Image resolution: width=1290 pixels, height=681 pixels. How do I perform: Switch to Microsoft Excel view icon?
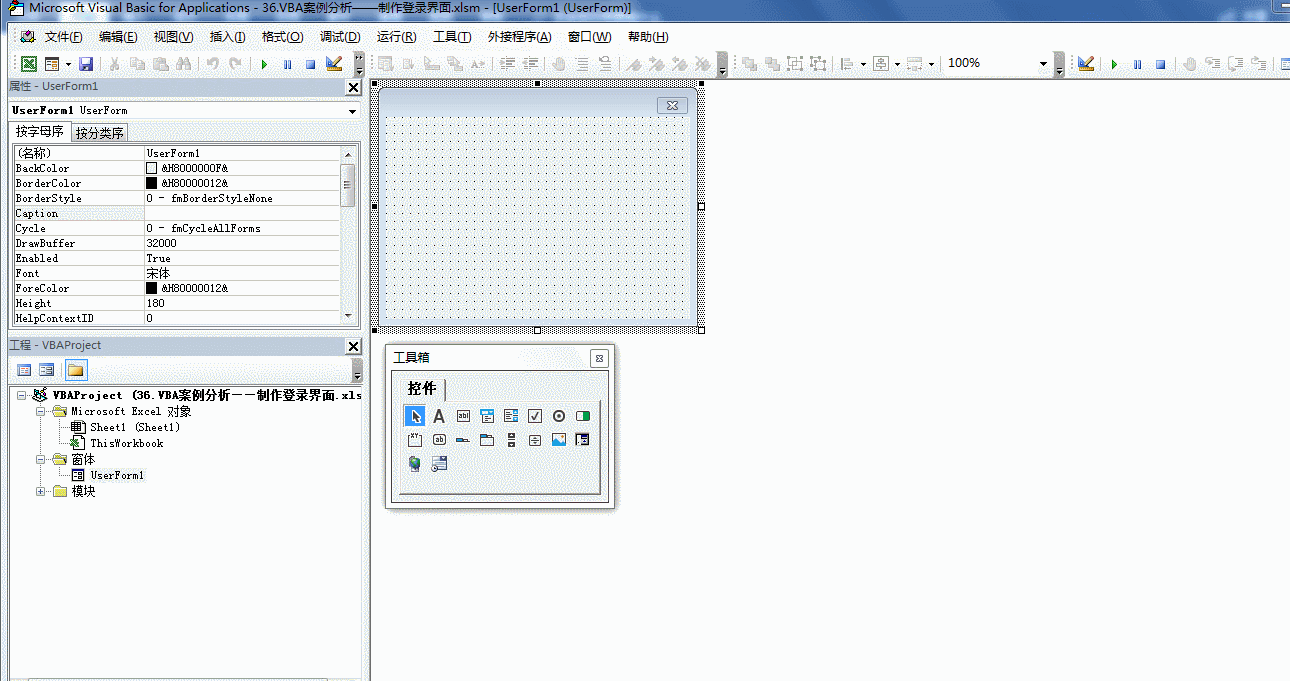(x=28, y=64)
